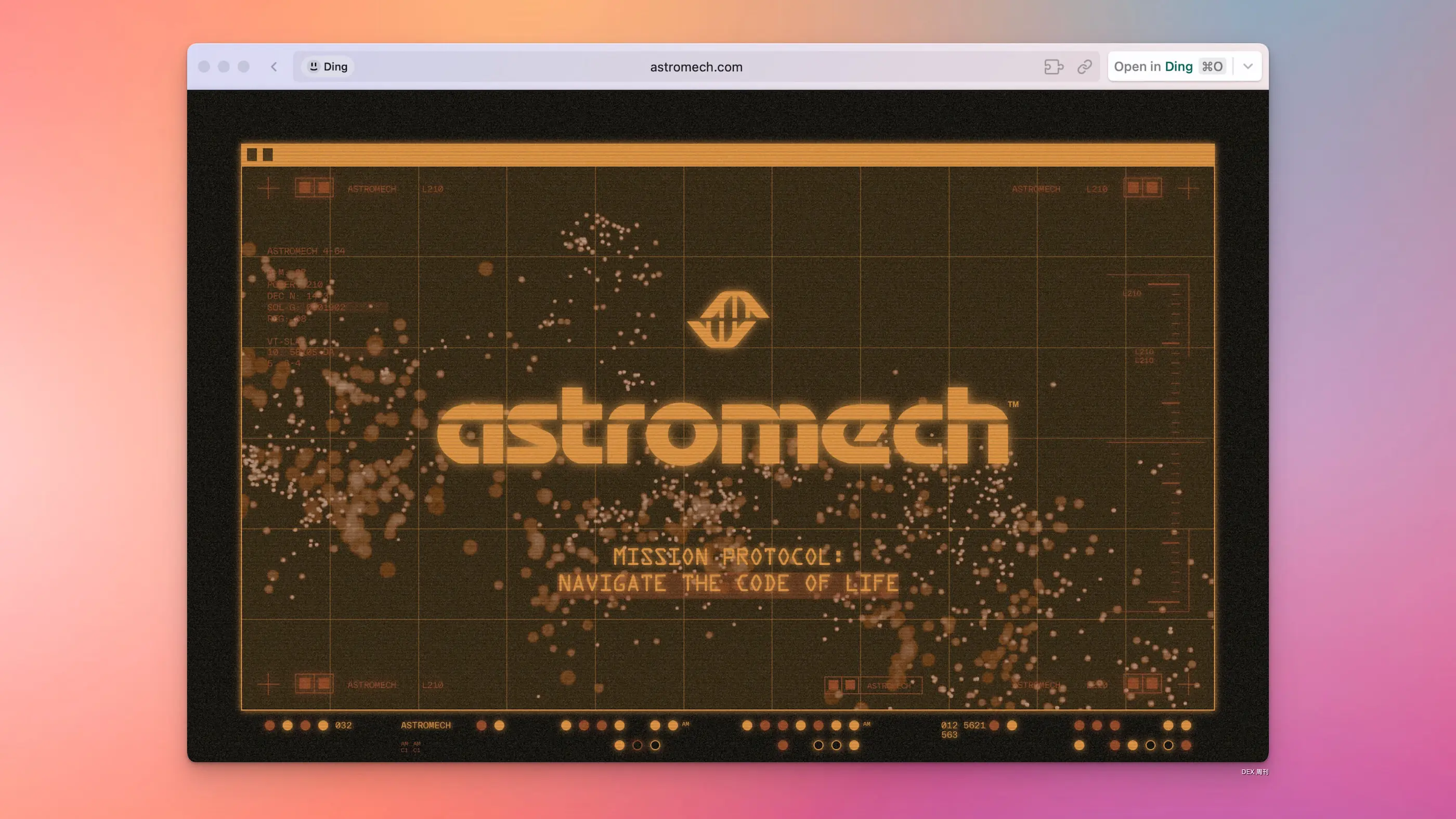Click the Ding smiley badge in address bar
The height and width of the screenshot is (819, 1456).
point(328,67)
